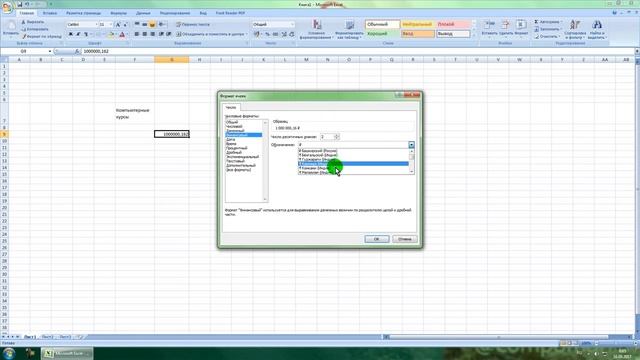640x360 pixels.
Task: Switch to Рецензирование ribbon tab
Action: (x=175, y=13)
